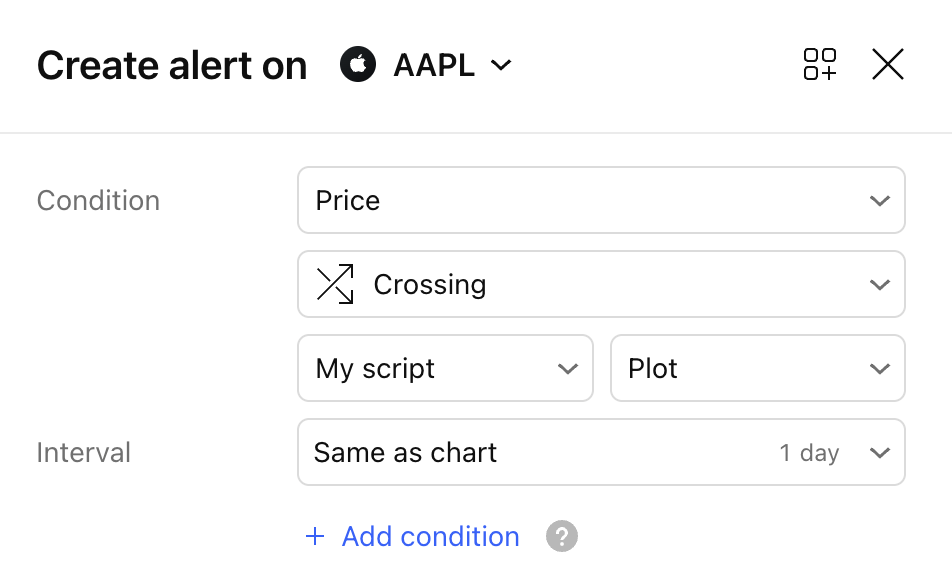The width and height of the screenshot is (952, 586).
Task: Expand the chevron beside AAPL
Action: click(501, 65)
